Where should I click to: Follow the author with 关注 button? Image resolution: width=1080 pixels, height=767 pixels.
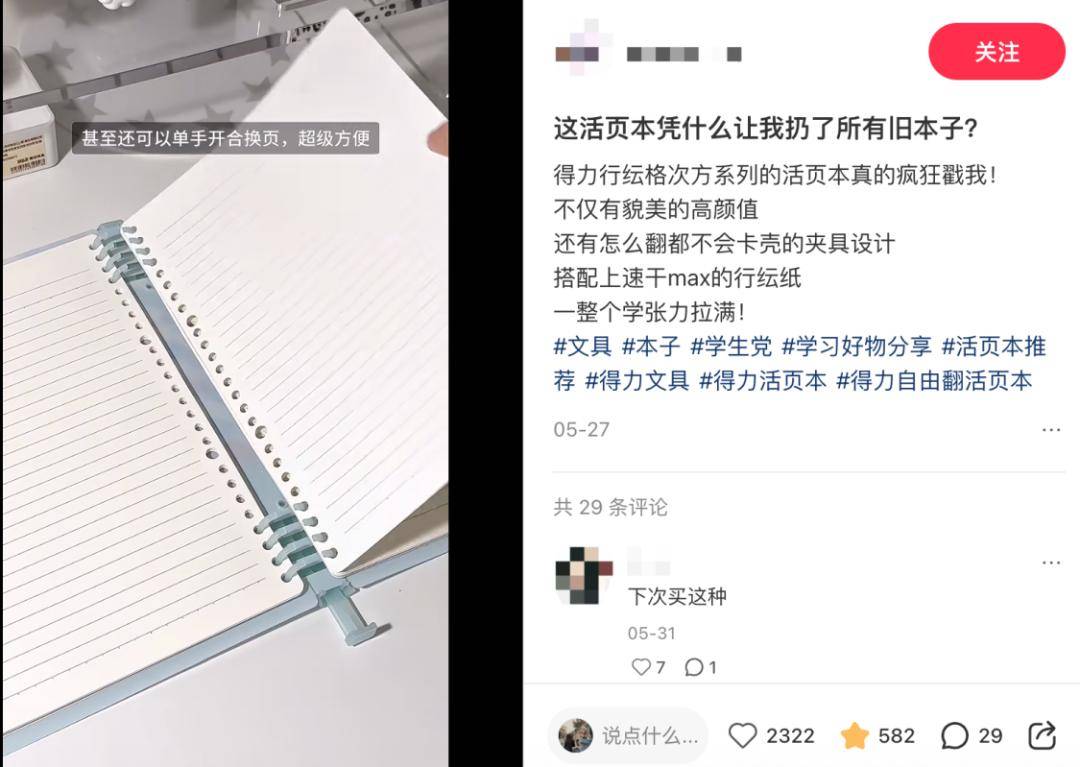tap(997, 52)
